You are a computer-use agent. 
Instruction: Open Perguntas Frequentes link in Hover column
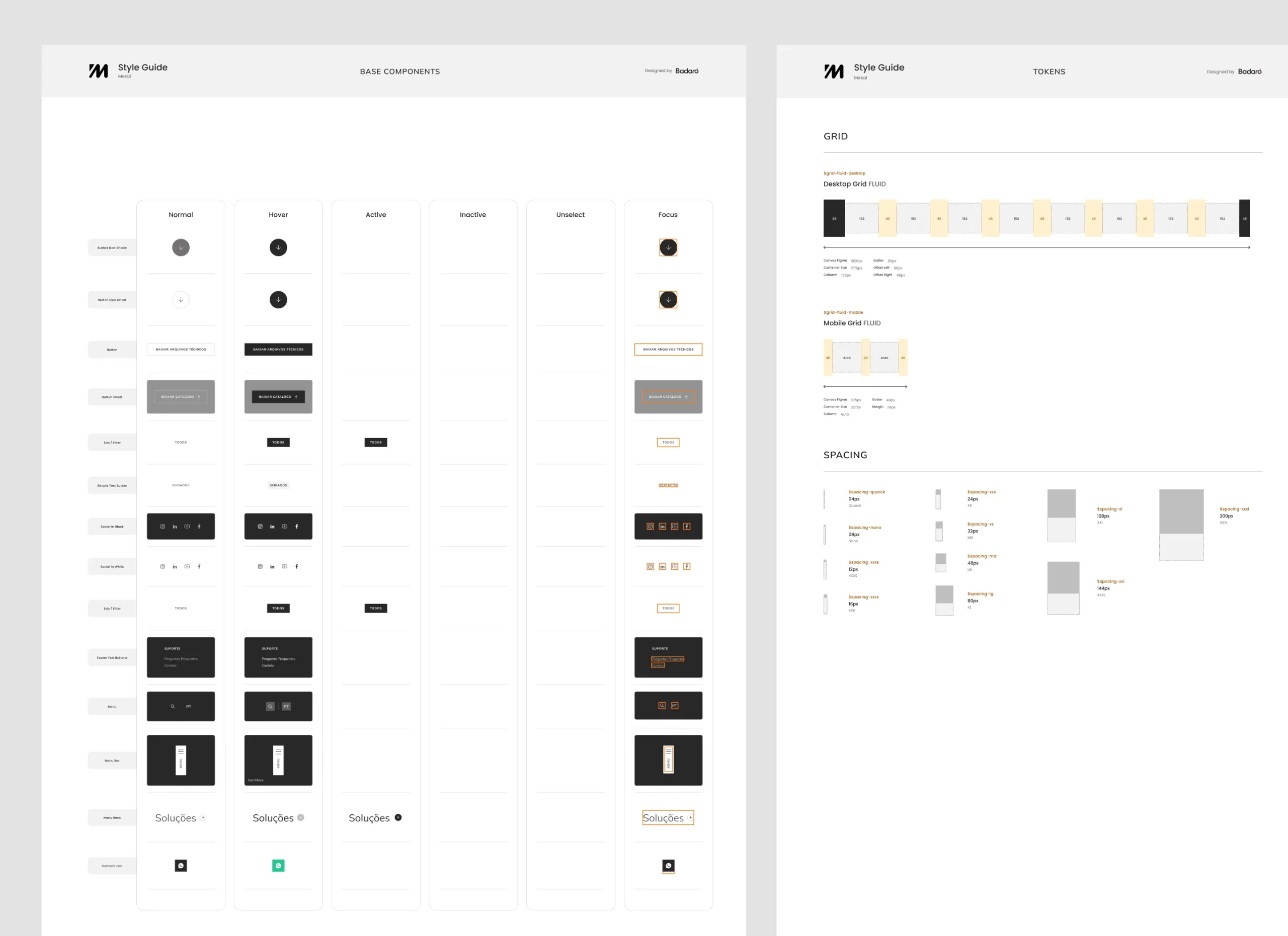click(278, 659)
